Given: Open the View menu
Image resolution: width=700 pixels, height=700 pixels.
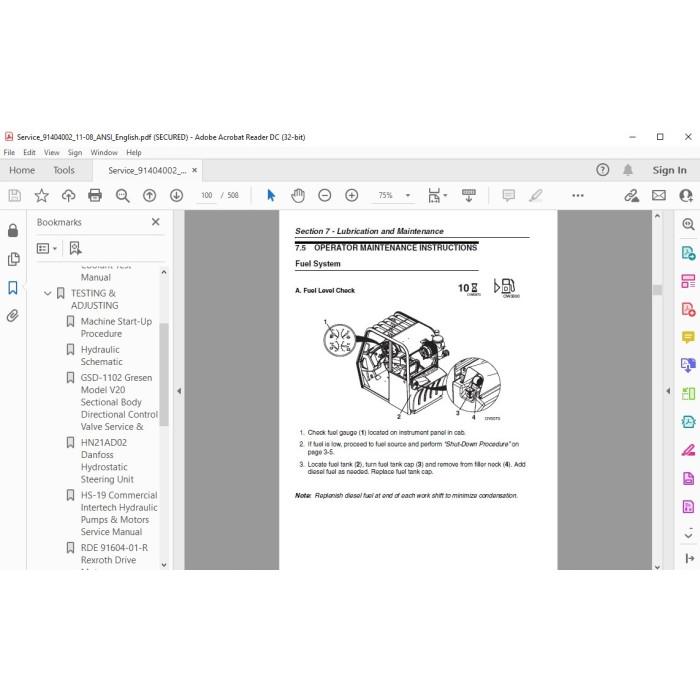Looking at the screenshot, I should coord(51,153).
